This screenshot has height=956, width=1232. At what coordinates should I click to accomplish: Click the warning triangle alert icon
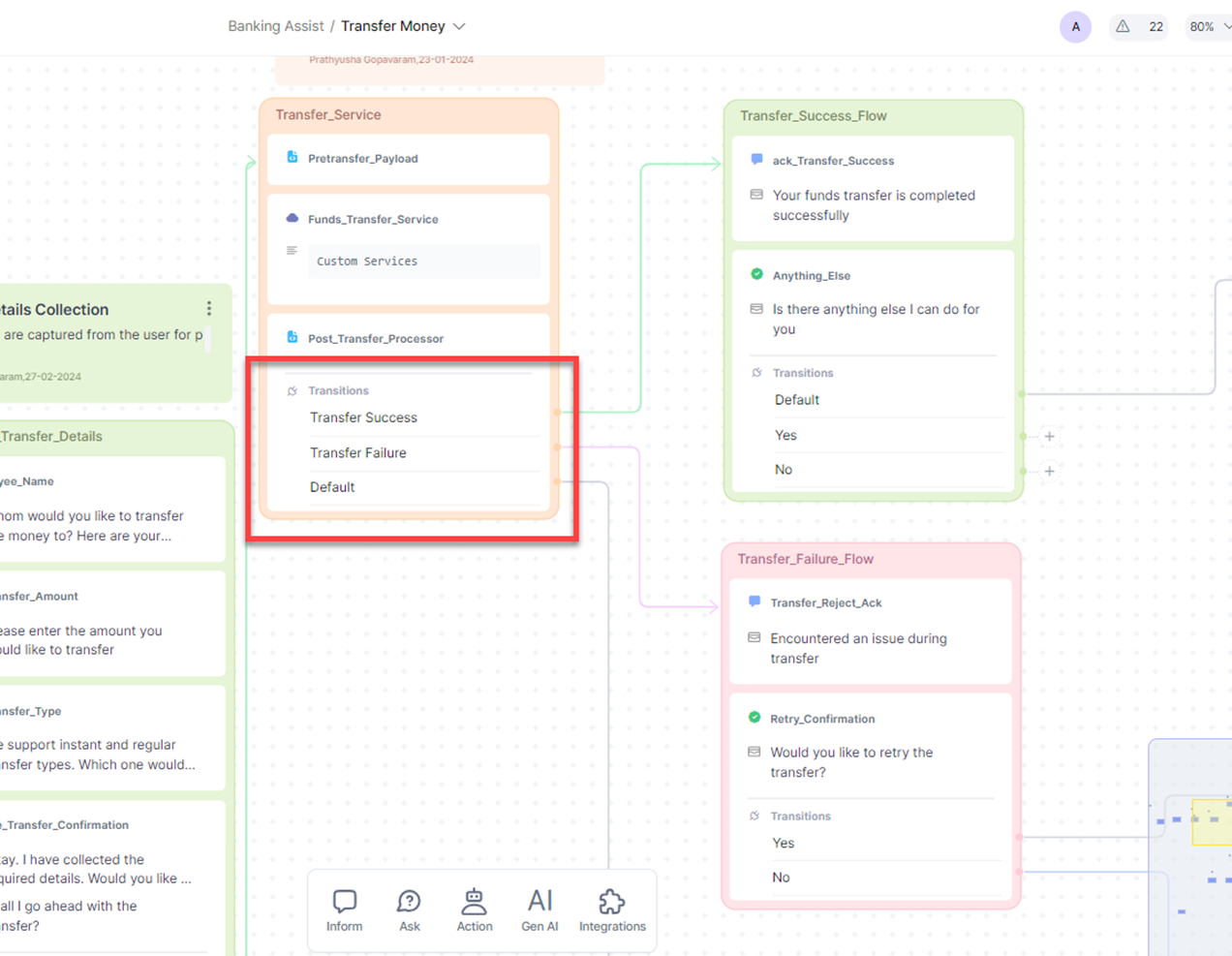point(1123,27)
